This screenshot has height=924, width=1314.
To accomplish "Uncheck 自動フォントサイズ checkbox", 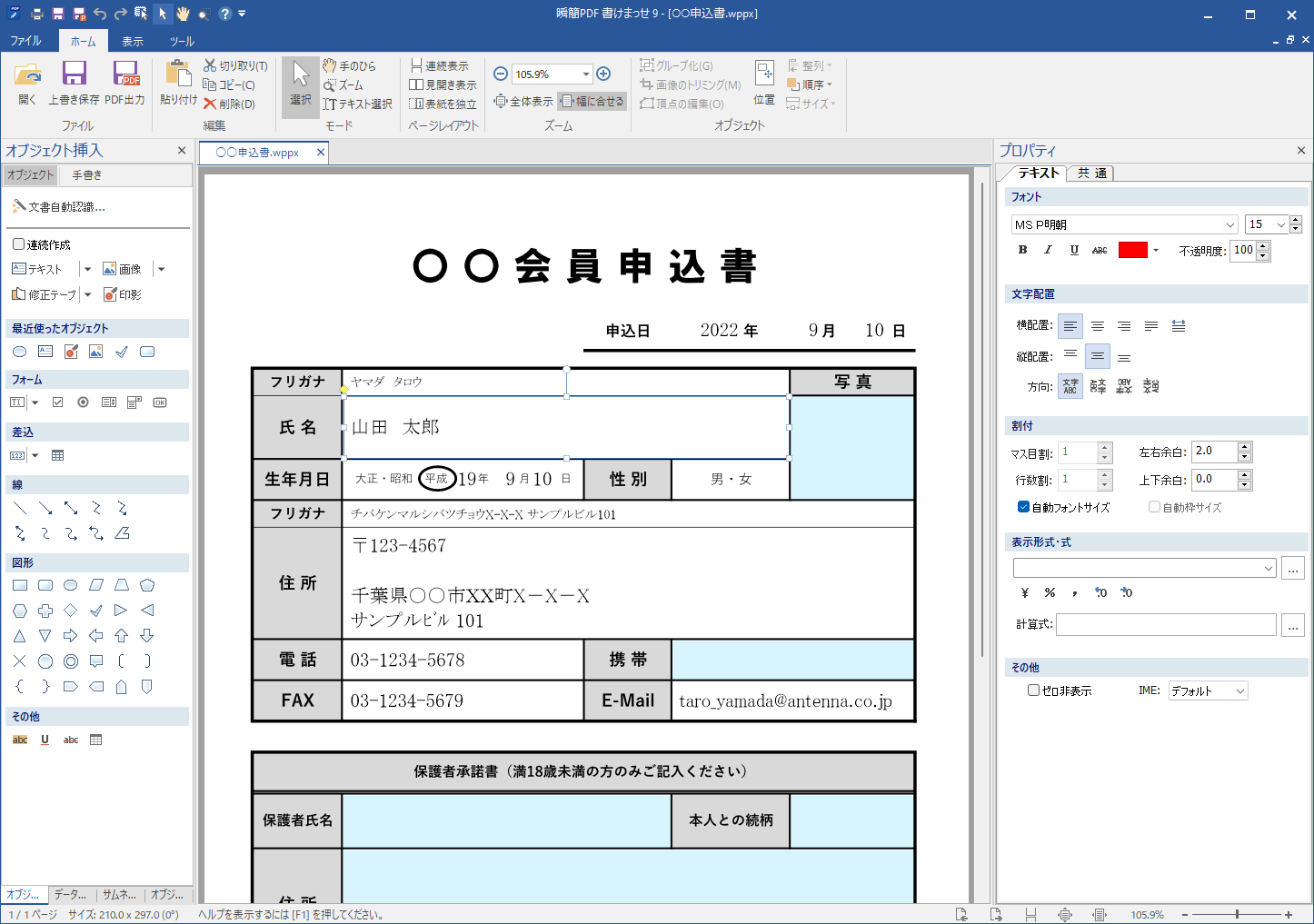I will tap(1023, 507).
